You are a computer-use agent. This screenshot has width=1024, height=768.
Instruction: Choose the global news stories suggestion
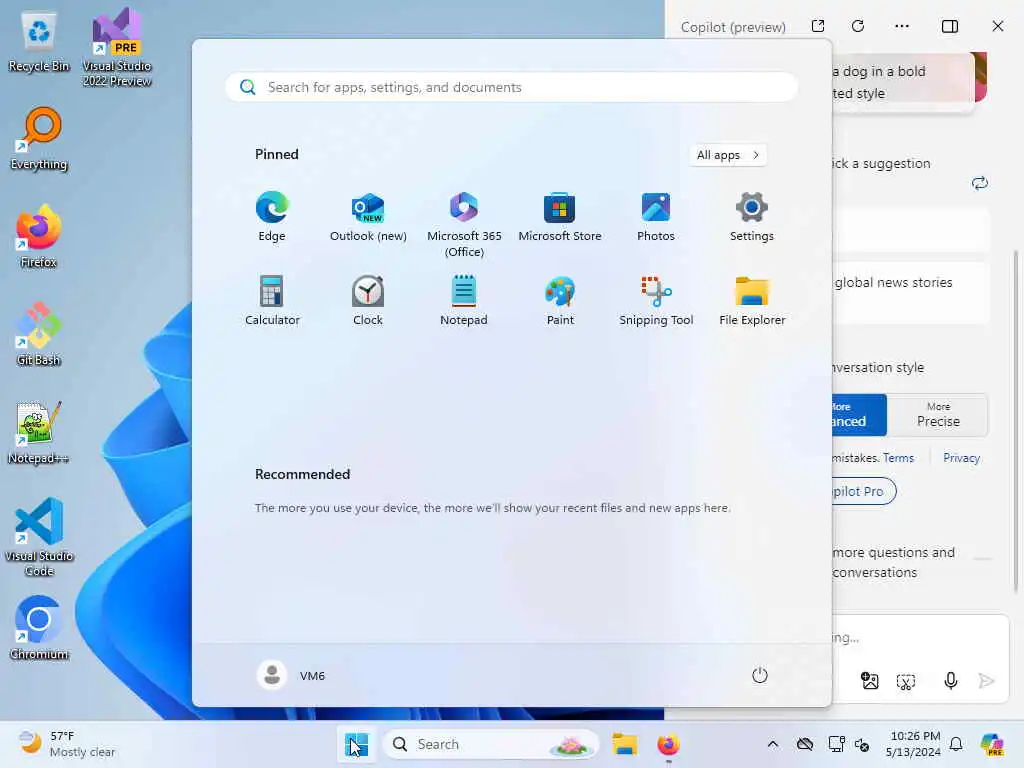(x=911, y=293)
